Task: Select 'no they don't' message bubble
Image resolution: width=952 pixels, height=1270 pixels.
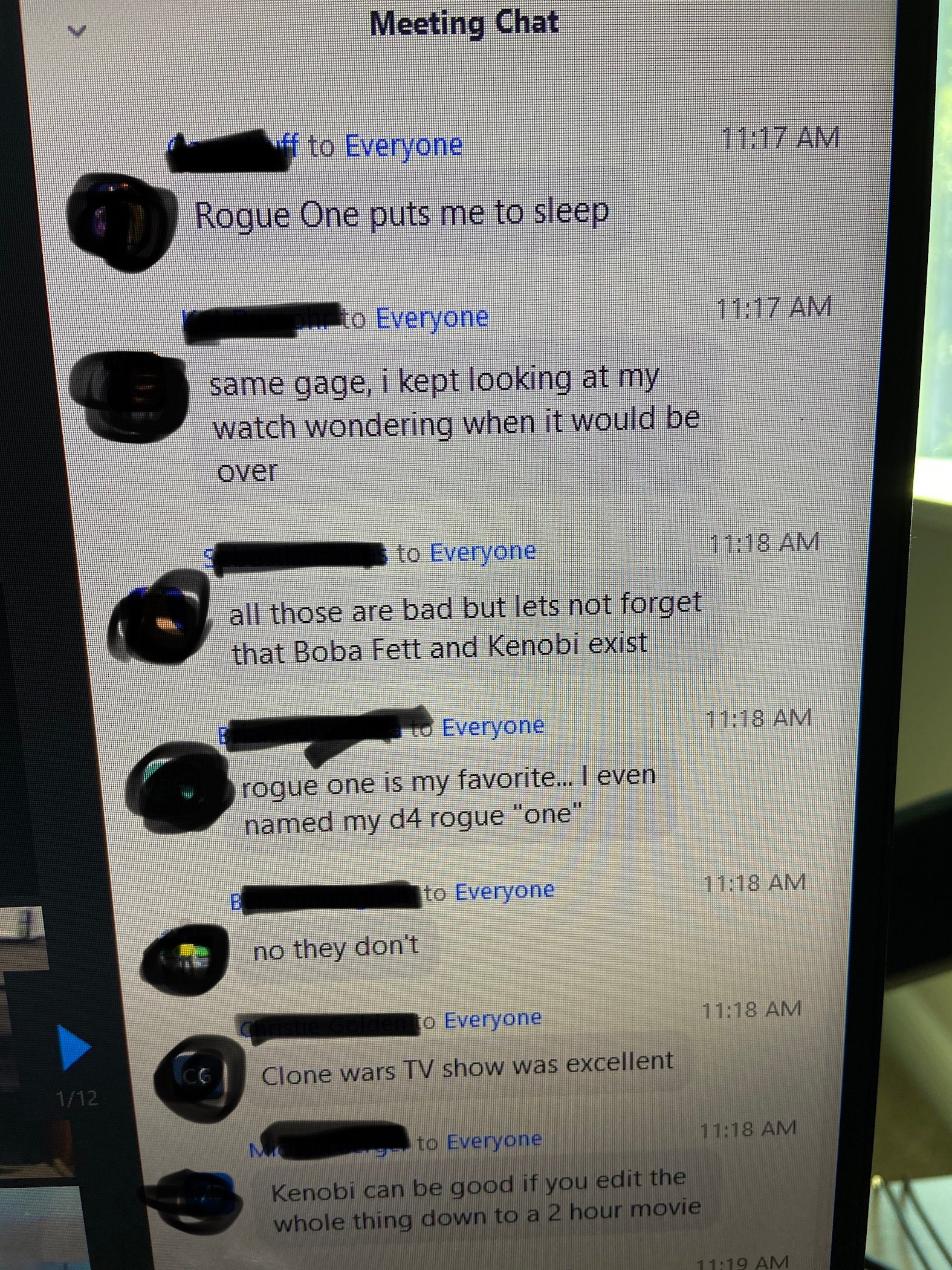Action: point(335,948)
